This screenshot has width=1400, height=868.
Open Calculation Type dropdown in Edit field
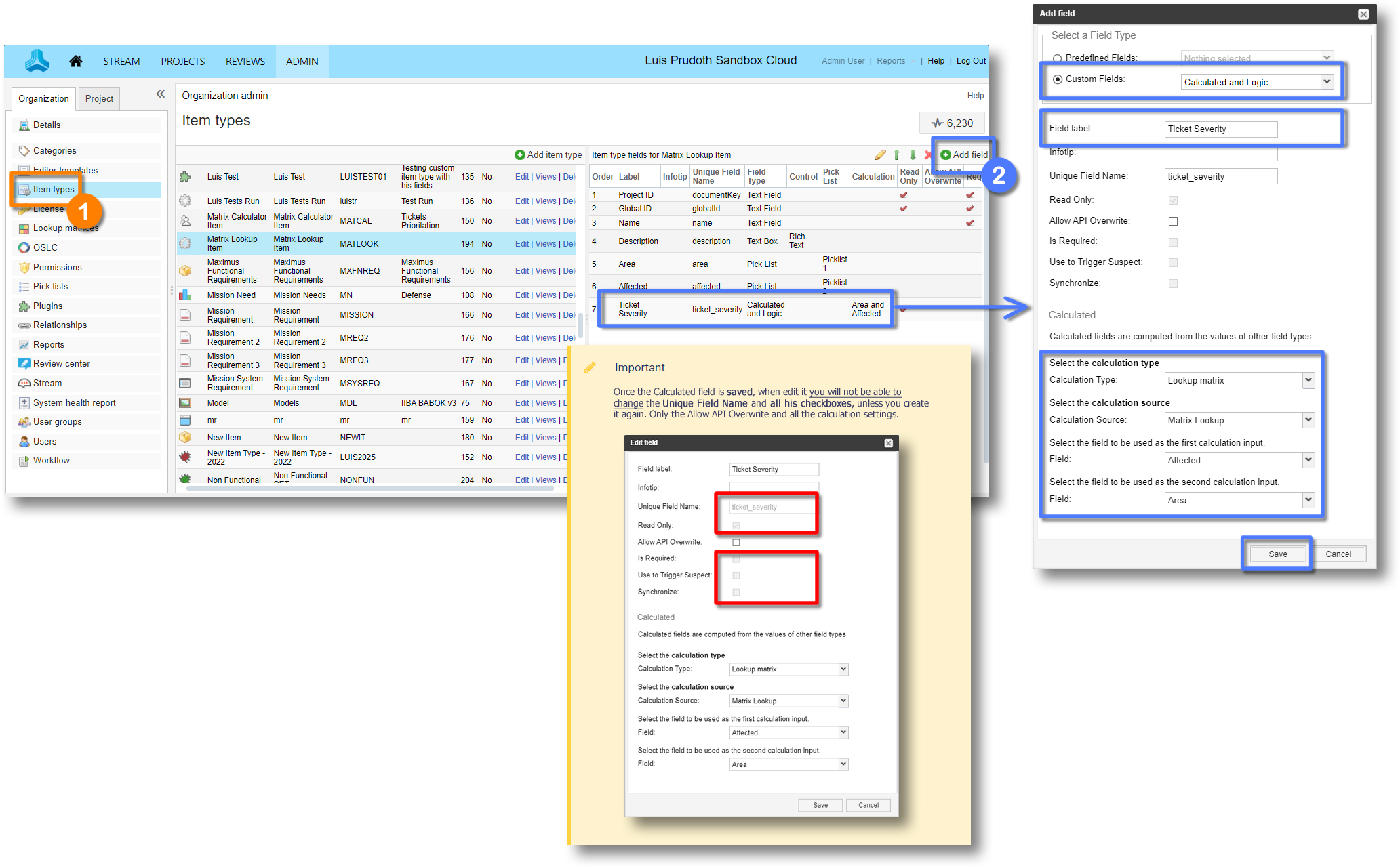[788, 669]
